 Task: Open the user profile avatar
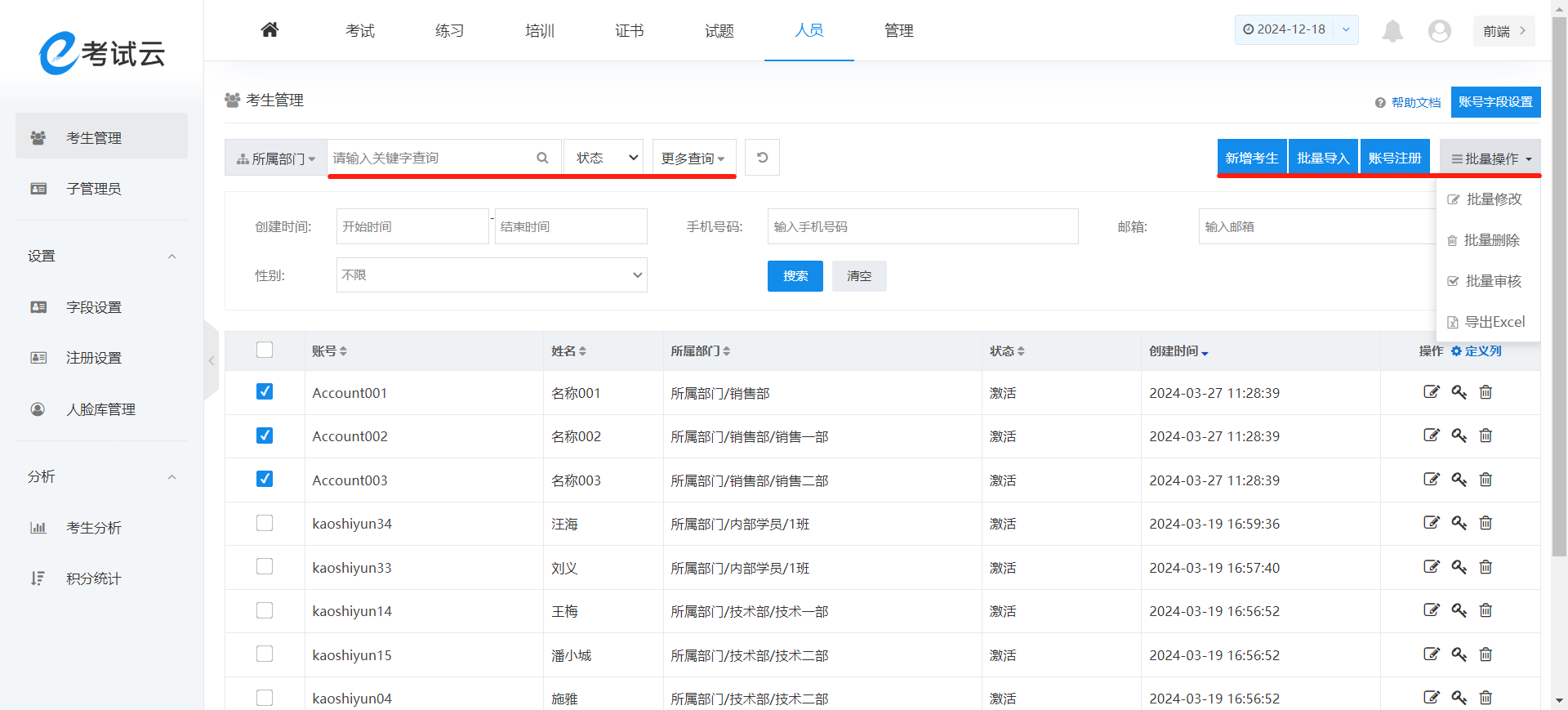pos(1439,31)
